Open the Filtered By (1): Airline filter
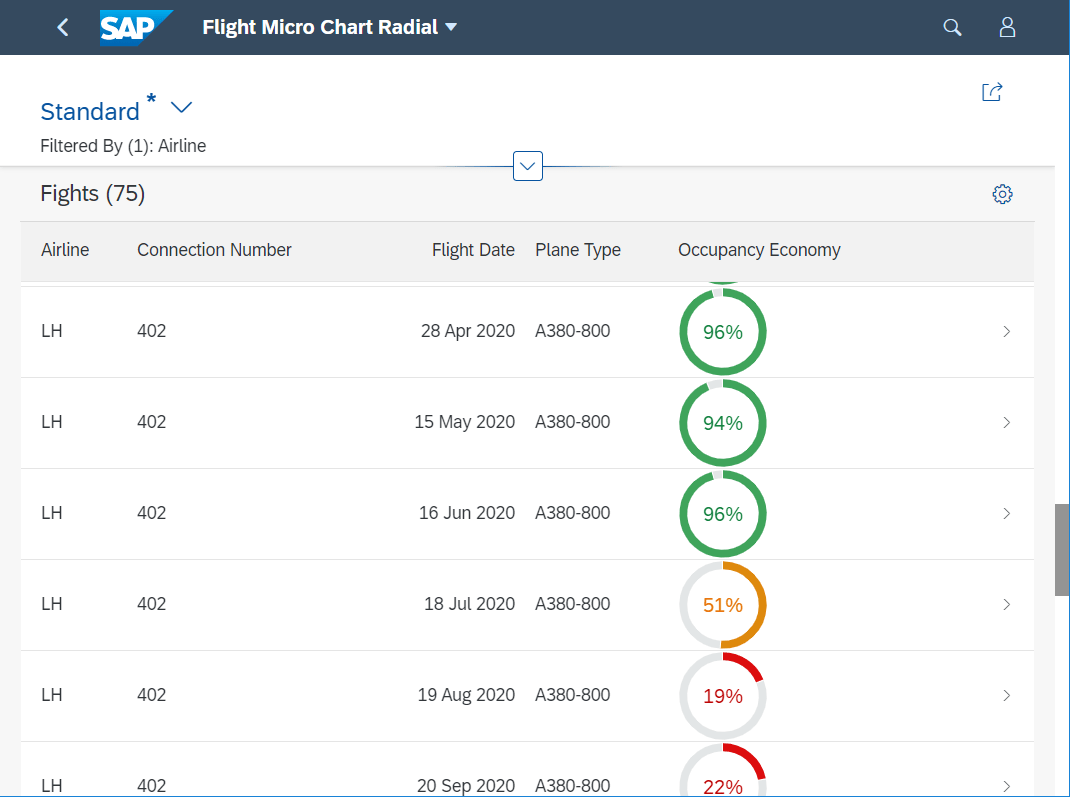The height and width of the screenshot is (797, 1070). [x=123, y=145]
